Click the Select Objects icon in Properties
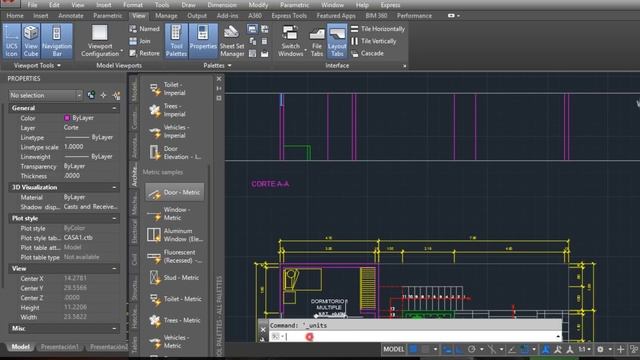The image size is (640, 360). tap(104, 95)
